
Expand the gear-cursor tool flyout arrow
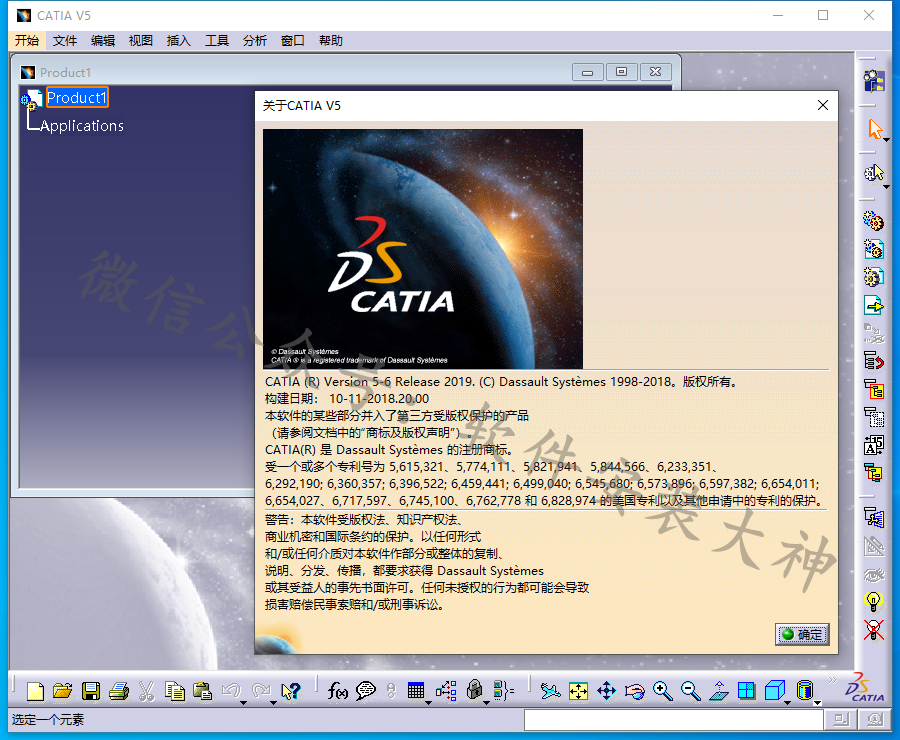point(887,187)
